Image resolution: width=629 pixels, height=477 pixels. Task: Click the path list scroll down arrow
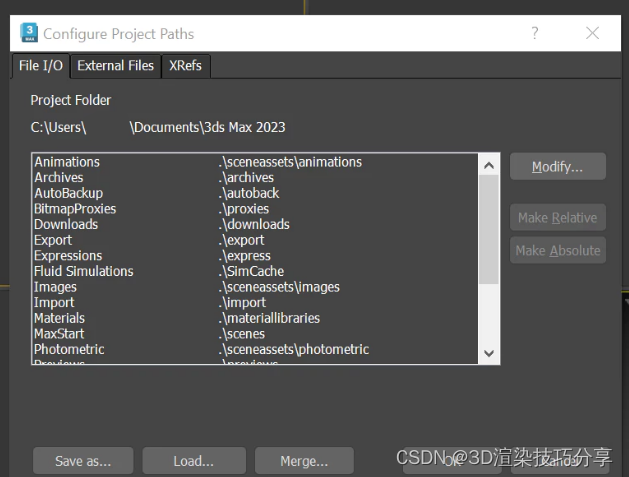coord(489,353)
